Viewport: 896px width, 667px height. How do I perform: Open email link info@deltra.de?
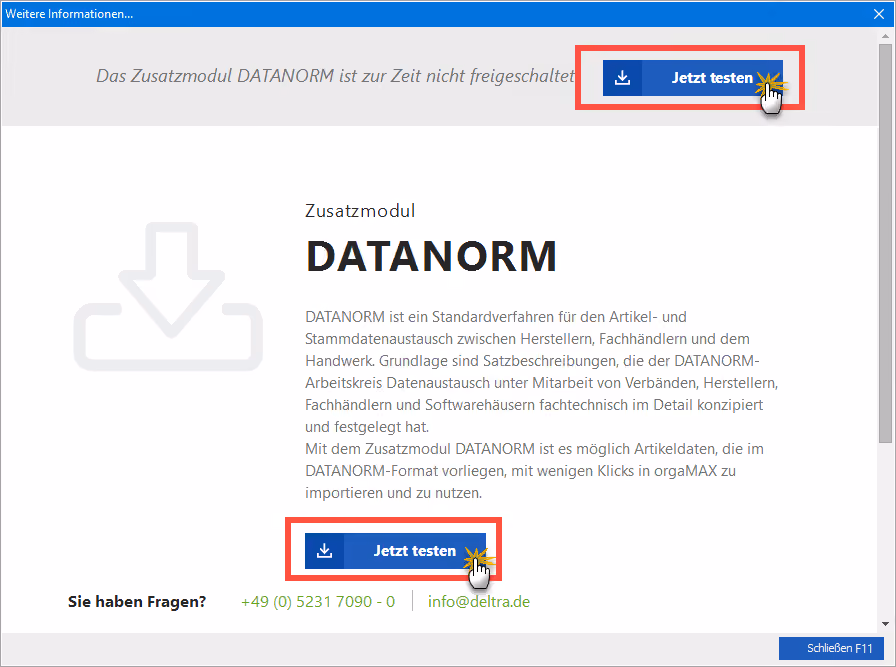point(479,601)
